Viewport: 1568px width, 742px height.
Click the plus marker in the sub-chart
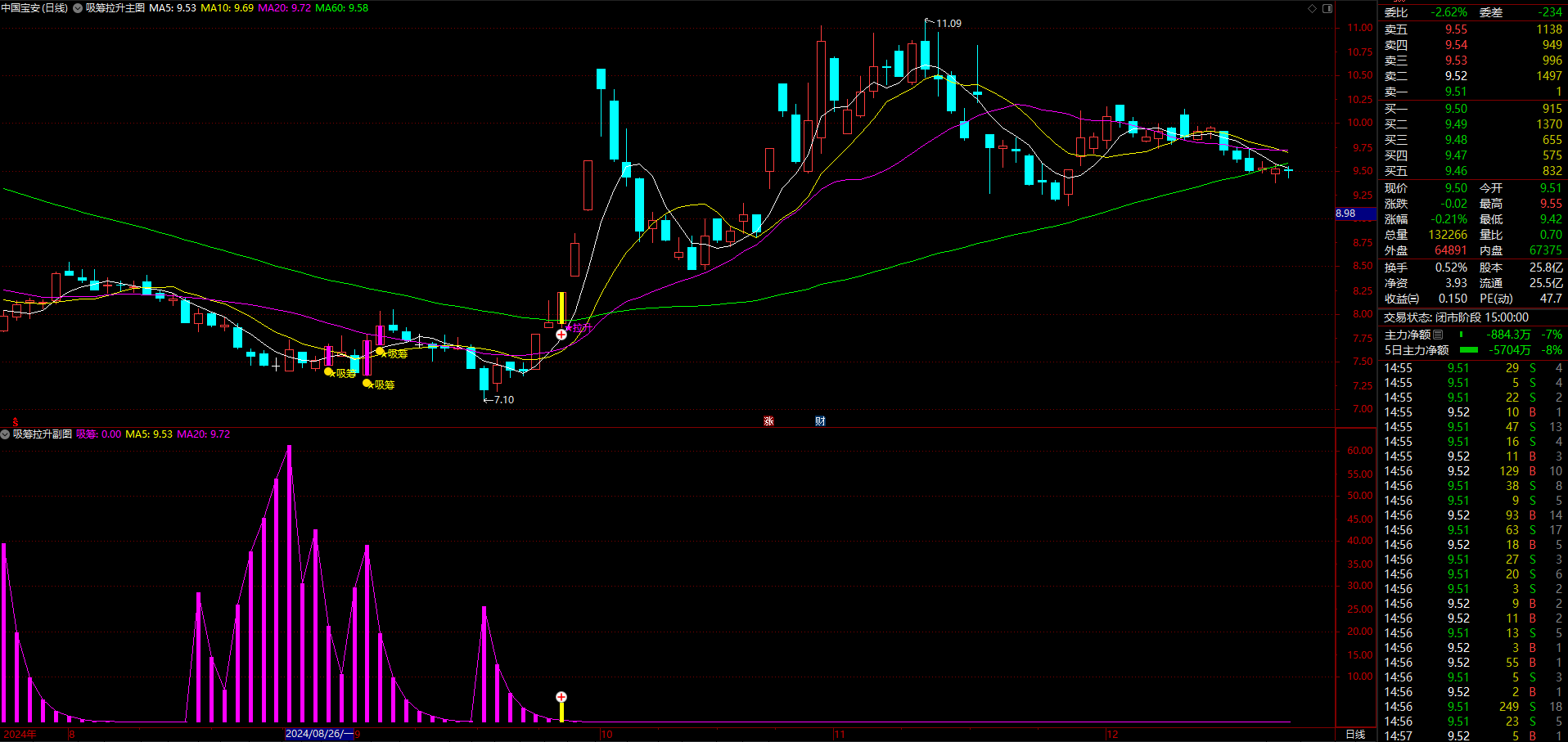click(561, 697)
